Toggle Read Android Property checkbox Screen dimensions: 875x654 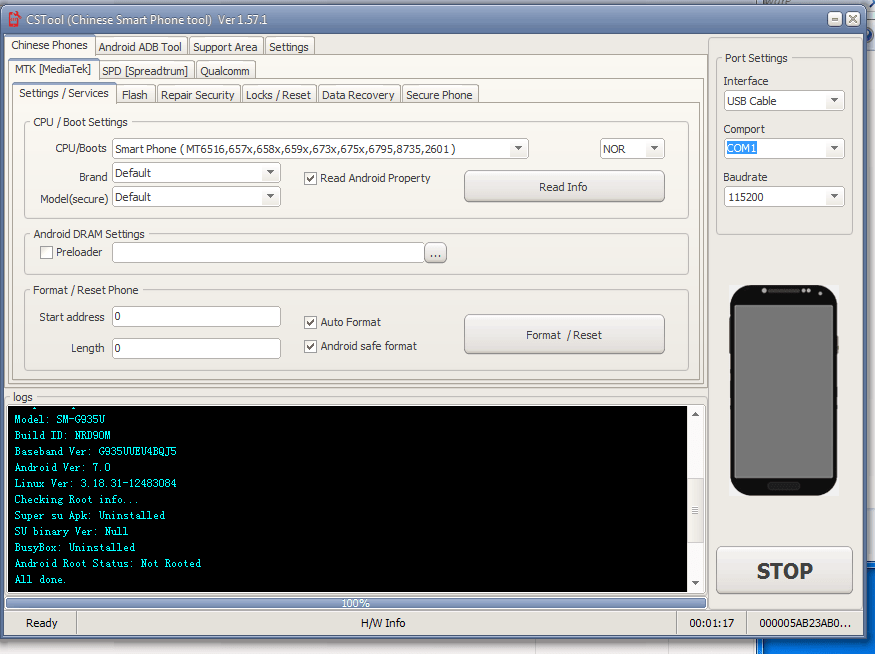tap(310, 179)
